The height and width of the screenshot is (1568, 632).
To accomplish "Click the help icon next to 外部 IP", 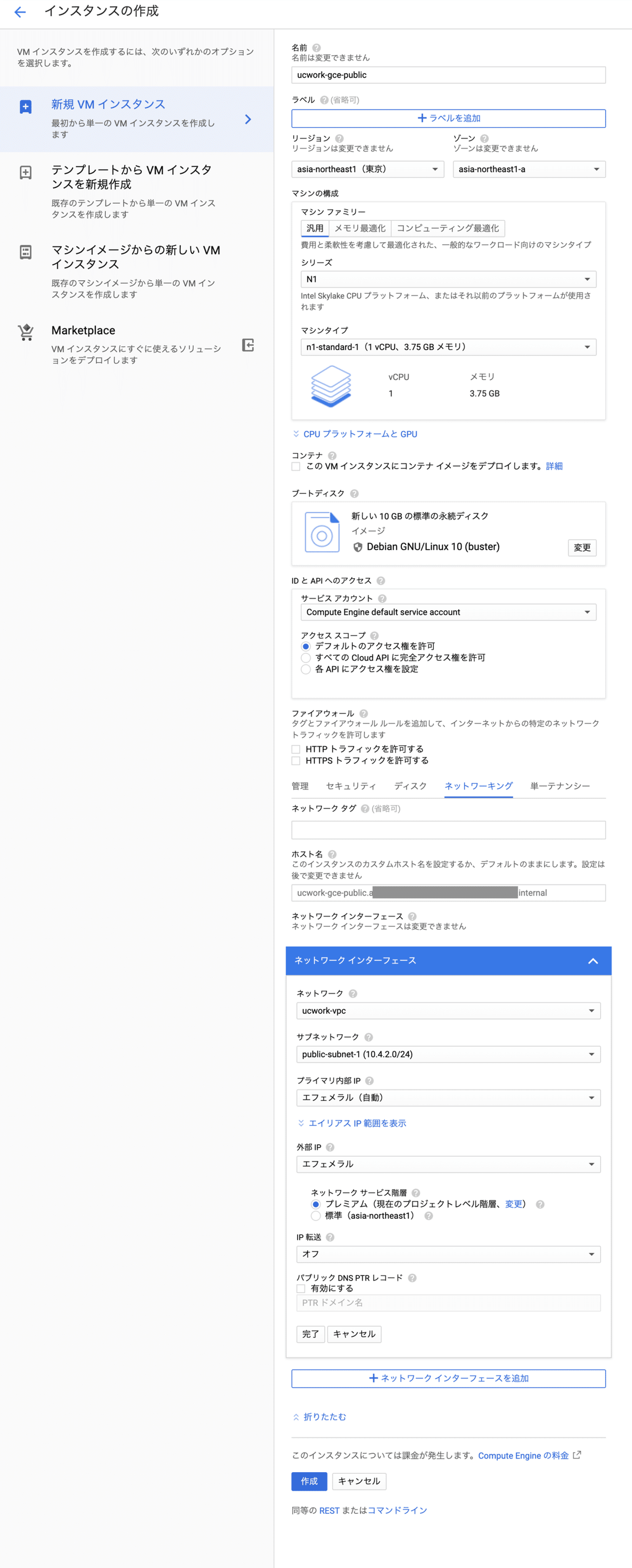I will pyautogui.click(x=331, y=1147).
